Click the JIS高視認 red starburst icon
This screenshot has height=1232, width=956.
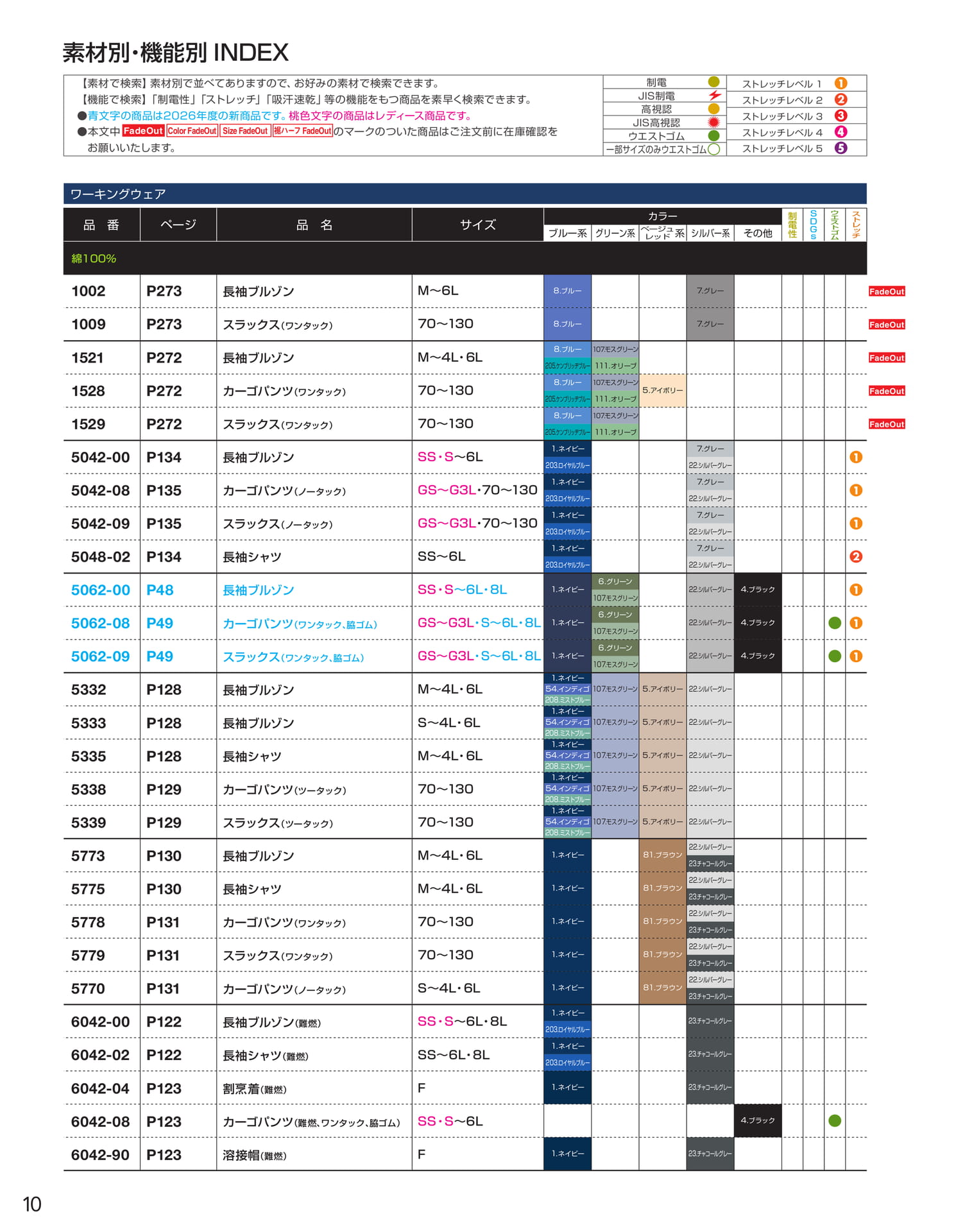pyautogui.click(x=713, y=123)
